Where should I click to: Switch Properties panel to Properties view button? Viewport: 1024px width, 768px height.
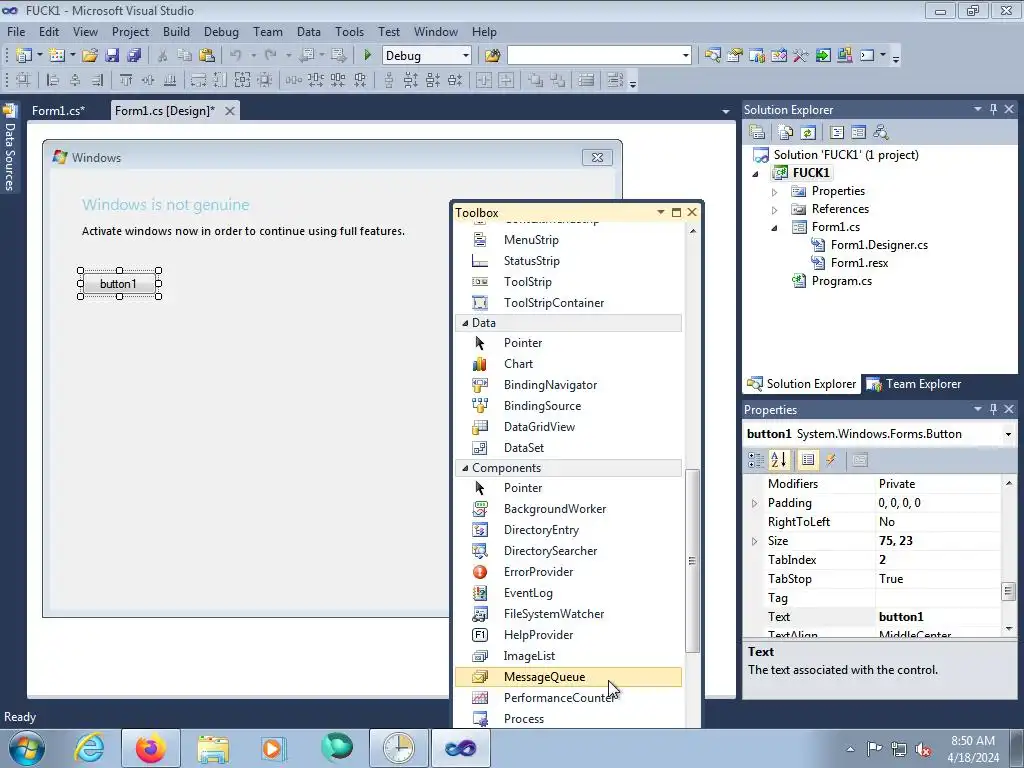click(808, 460)
